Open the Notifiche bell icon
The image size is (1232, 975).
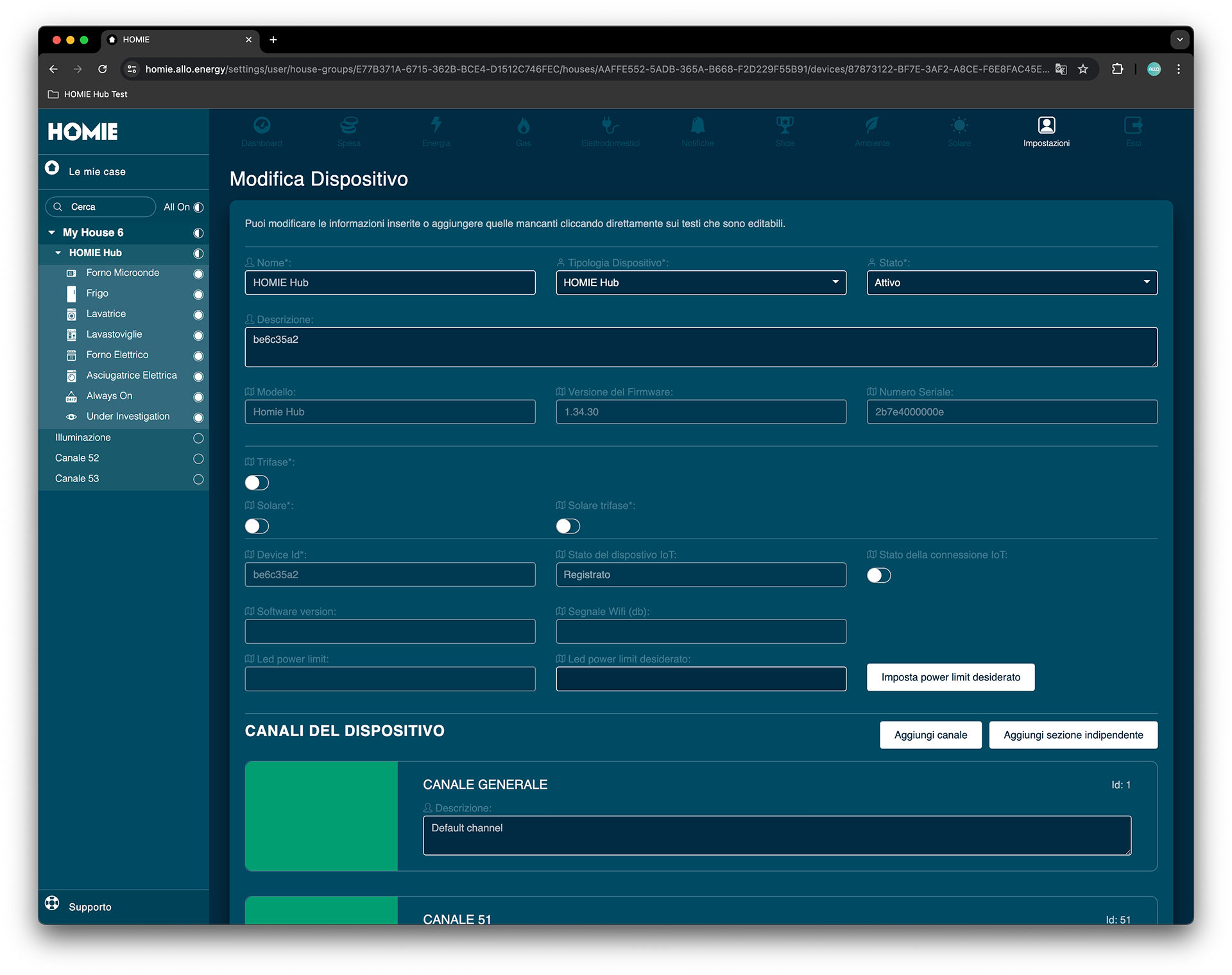[x=697, y=125]
